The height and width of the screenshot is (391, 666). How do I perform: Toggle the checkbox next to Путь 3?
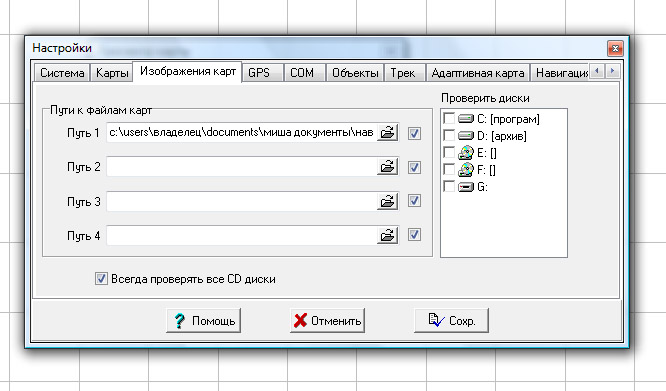pos(414,200)
